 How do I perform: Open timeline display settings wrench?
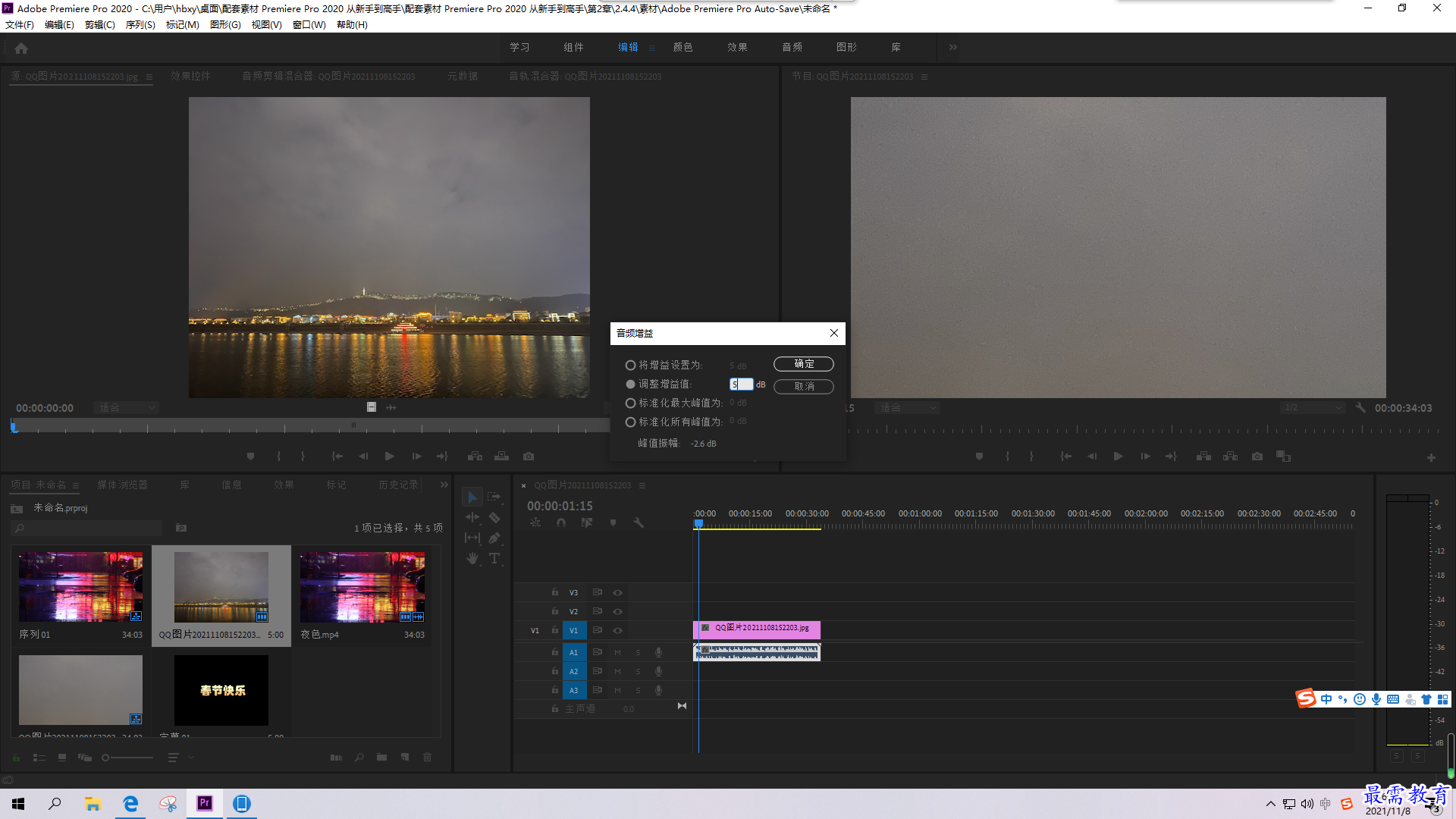(x=639, y=522)
